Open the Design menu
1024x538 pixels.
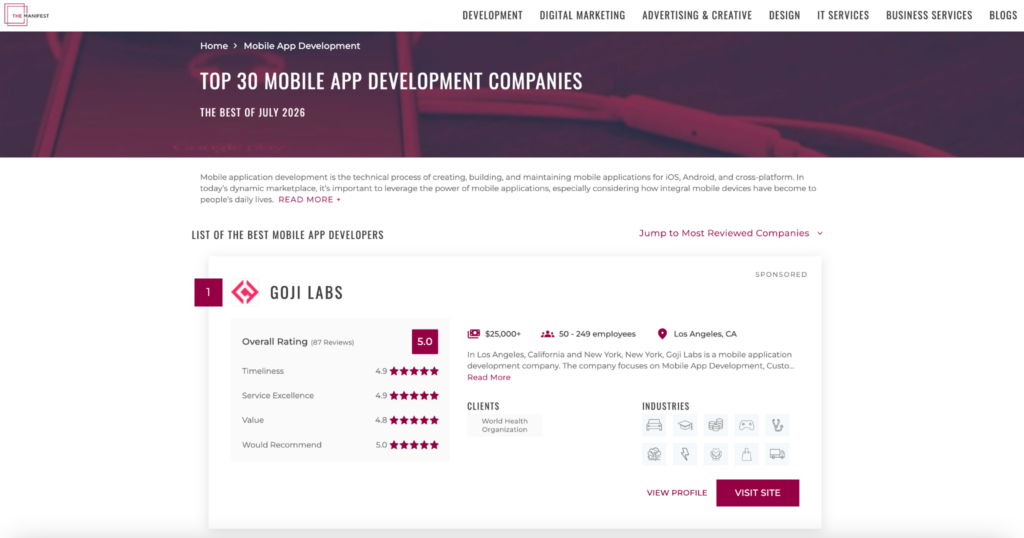[x=784, y=15]
